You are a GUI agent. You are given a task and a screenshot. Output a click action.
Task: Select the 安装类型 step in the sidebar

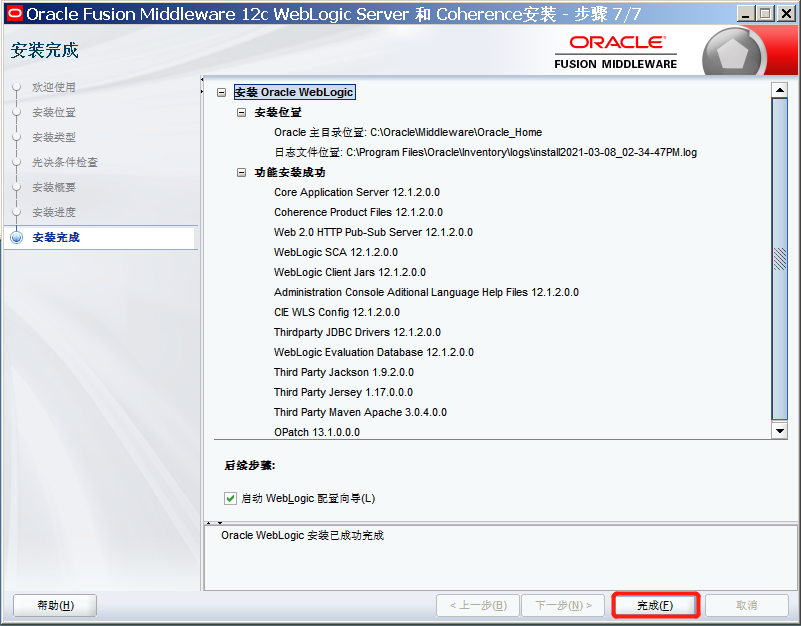(x=54, y=137)
